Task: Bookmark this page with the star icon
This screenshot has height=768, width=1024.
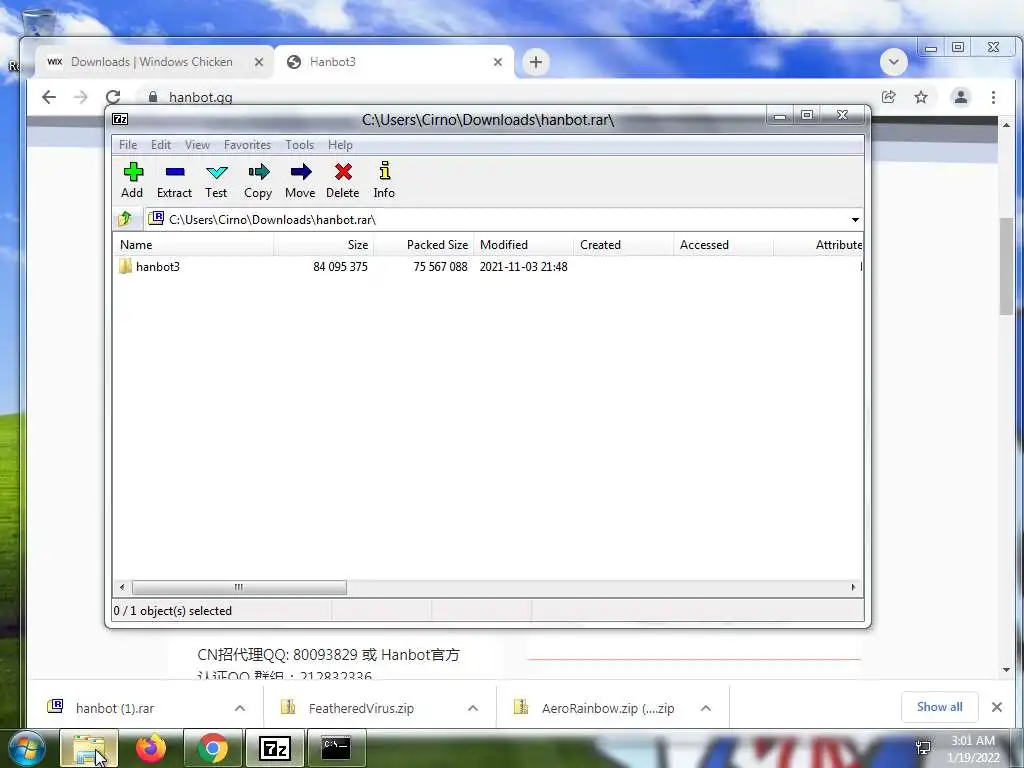Action: [x=921, y=97]
